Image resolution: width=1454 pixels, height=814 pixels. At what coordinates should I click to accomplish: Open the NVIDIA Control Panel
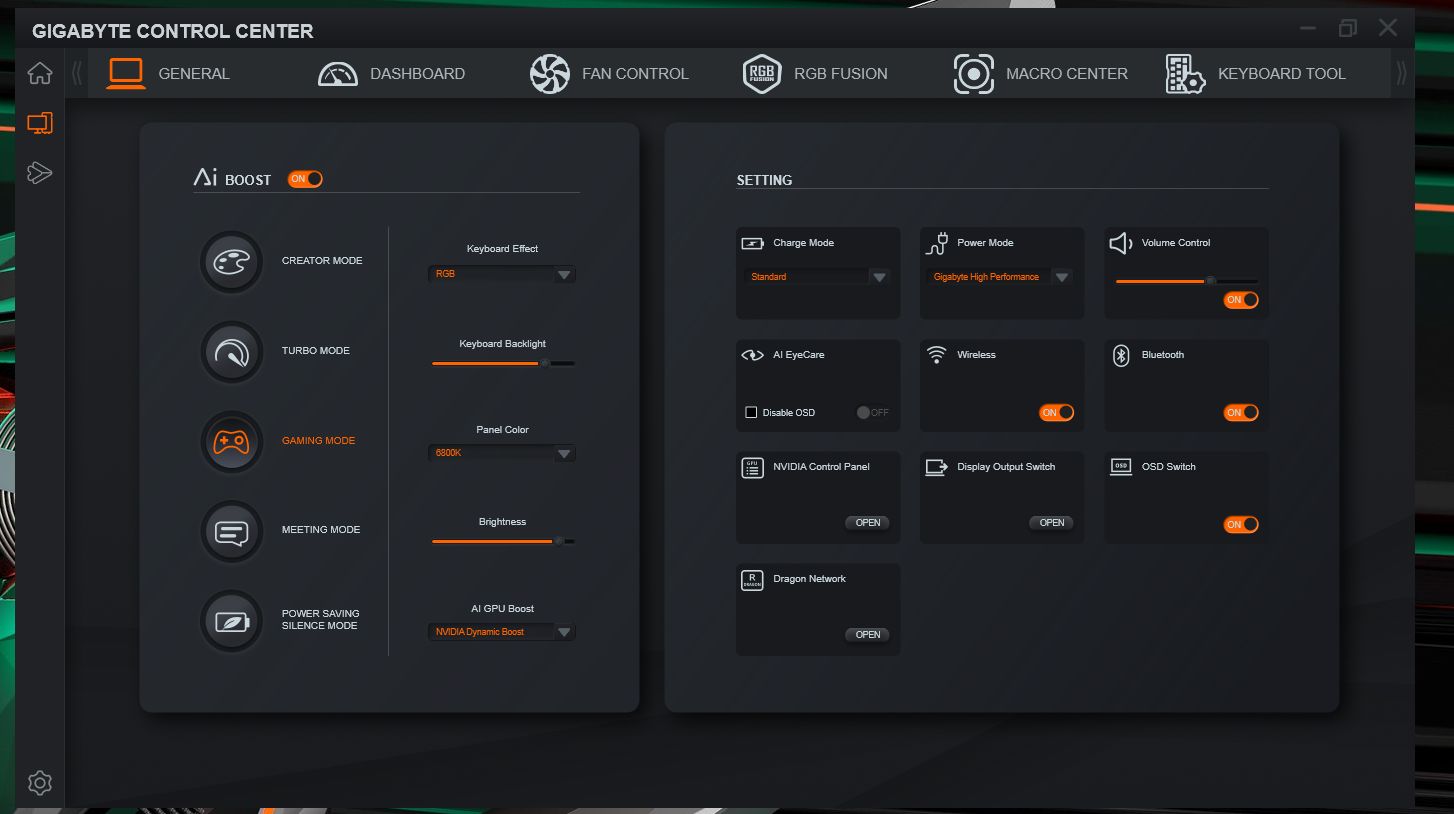coord(868,523)
